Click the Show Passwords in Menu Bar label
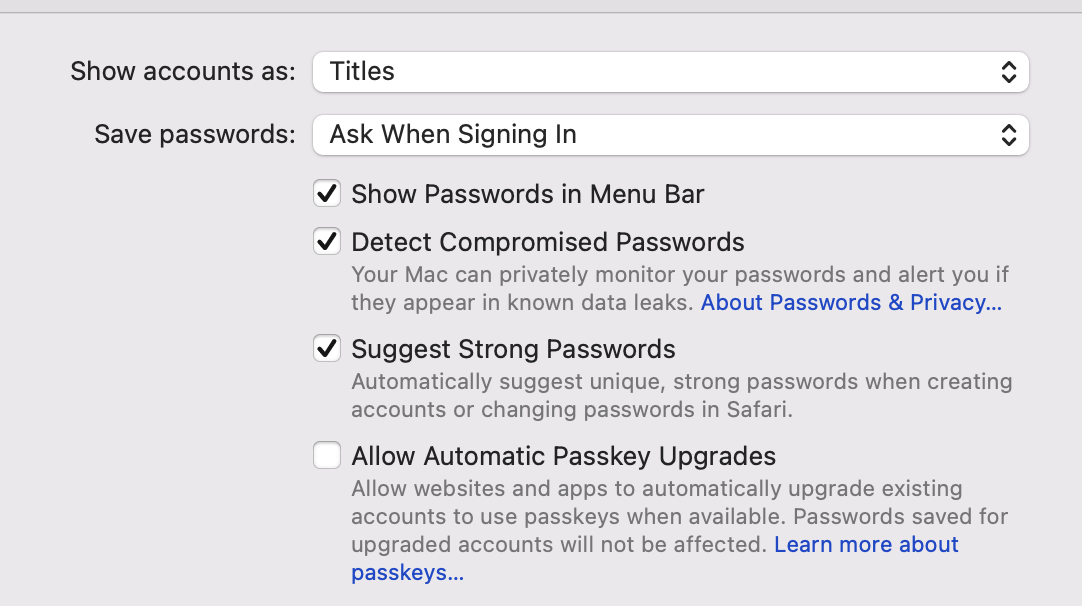 click(x=527, y=193)
